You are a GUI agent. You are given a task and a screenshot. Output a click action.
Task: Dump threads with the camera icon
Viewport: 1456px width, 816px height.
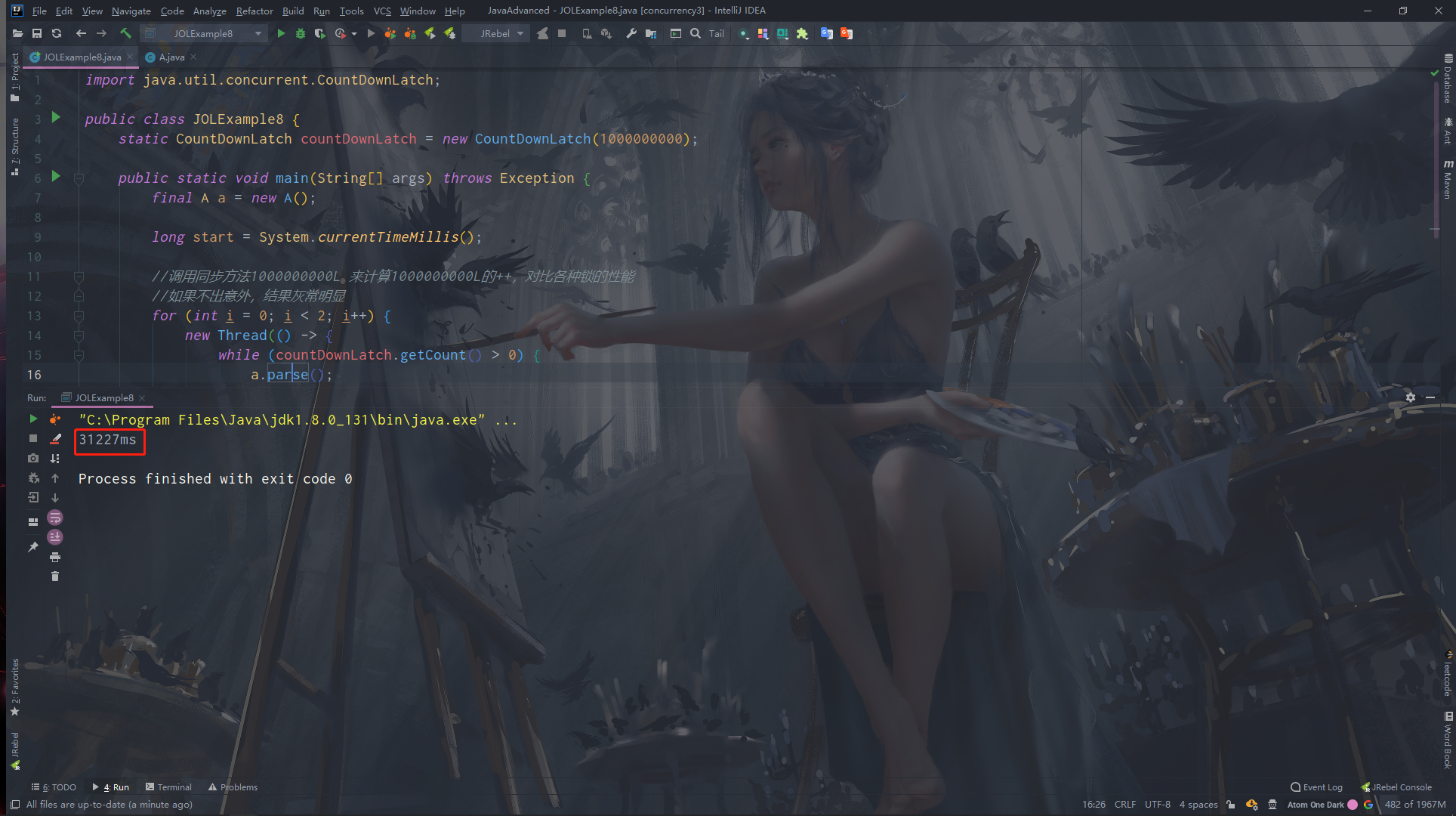33,458
